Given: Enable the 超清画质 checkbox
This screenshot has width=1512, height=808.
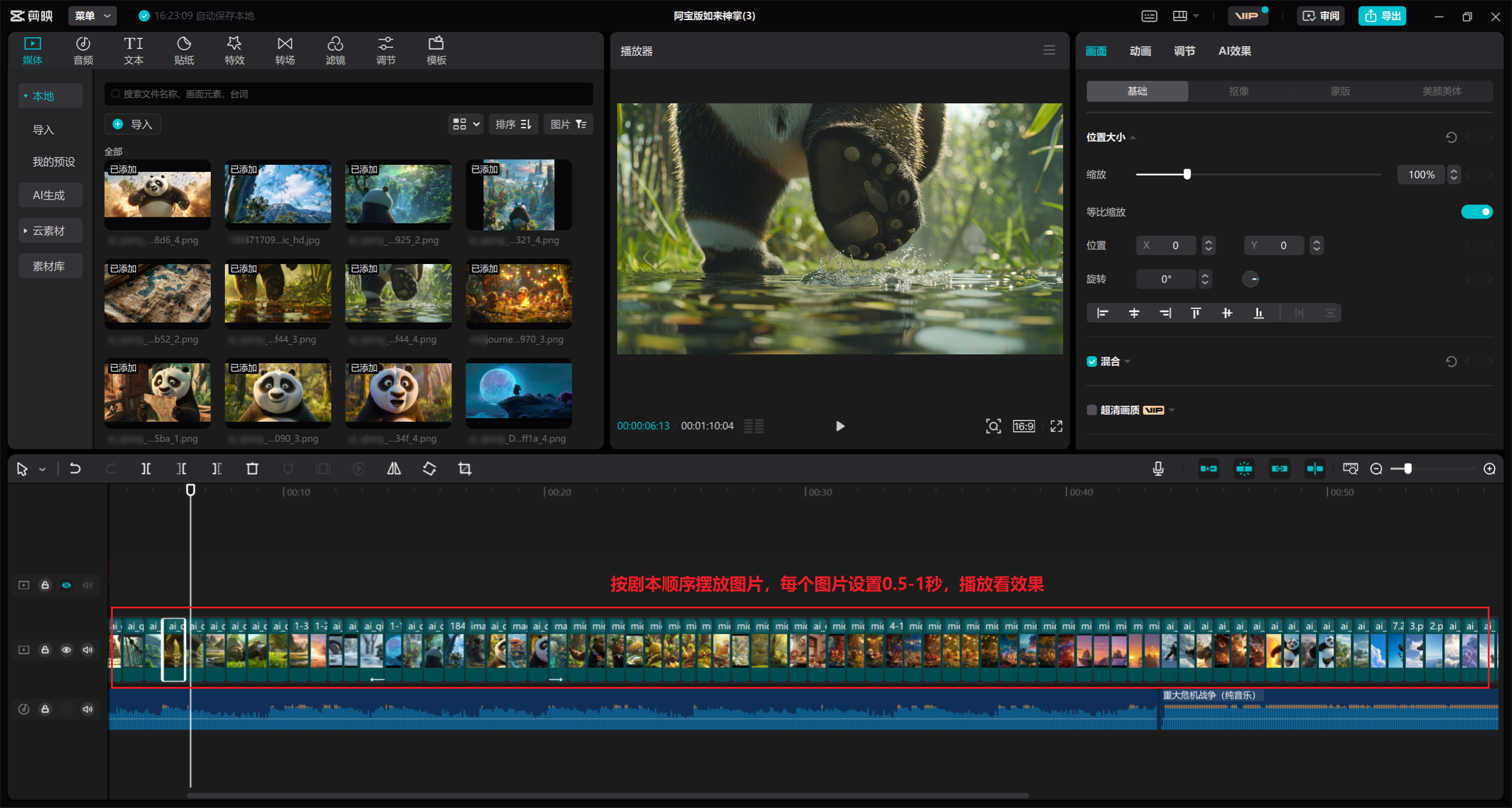Looking at the screenshot, I should pos(1092,410).
